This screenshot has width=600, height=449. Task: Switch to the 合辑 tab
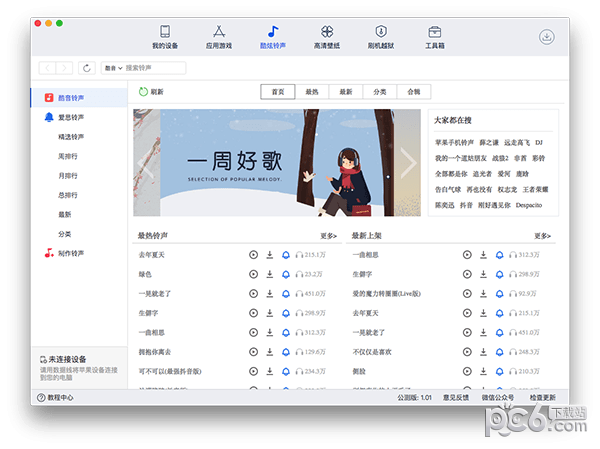pos(414,92)
